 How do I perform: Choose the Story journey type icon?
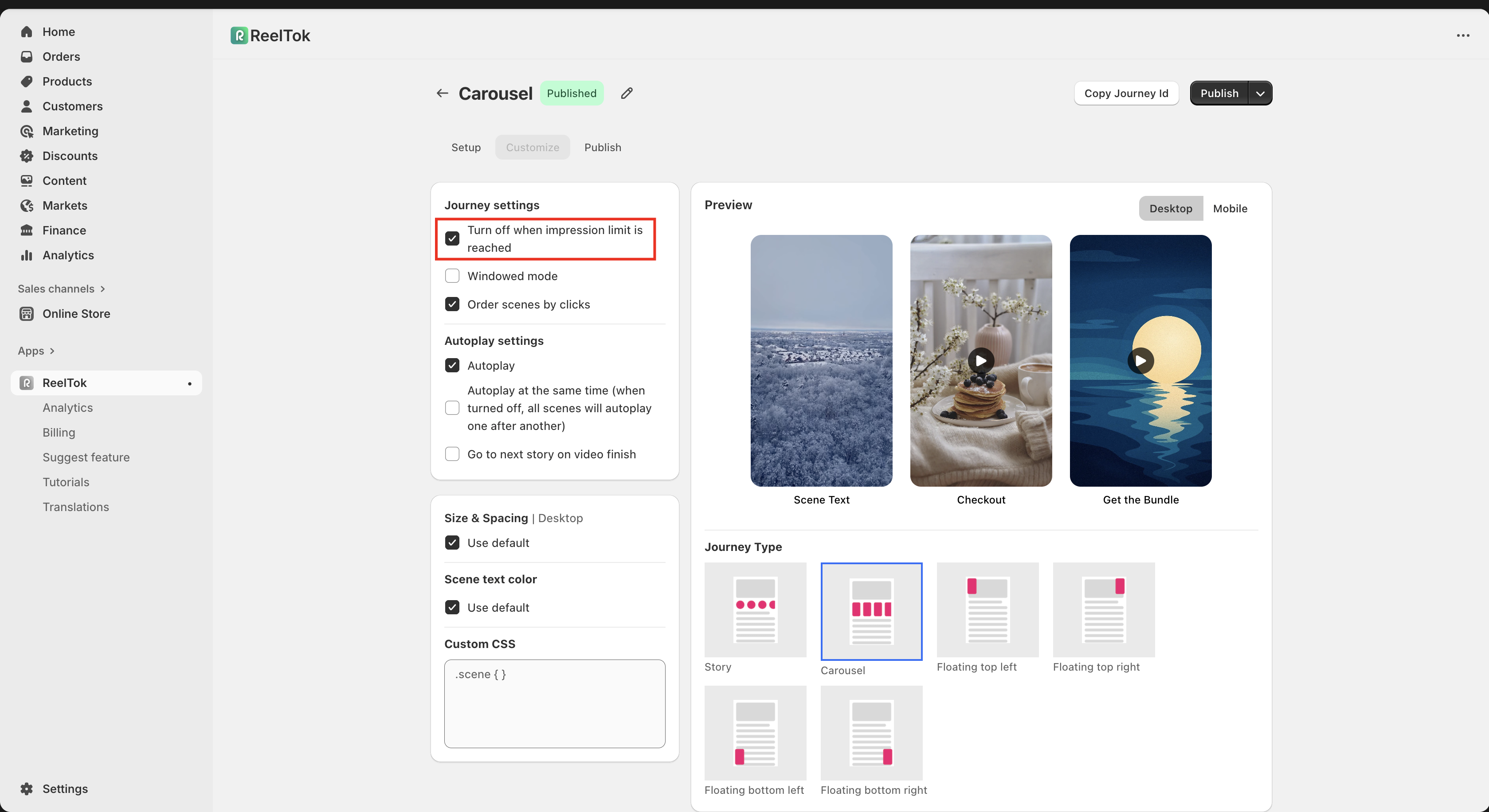pos(755,610)
